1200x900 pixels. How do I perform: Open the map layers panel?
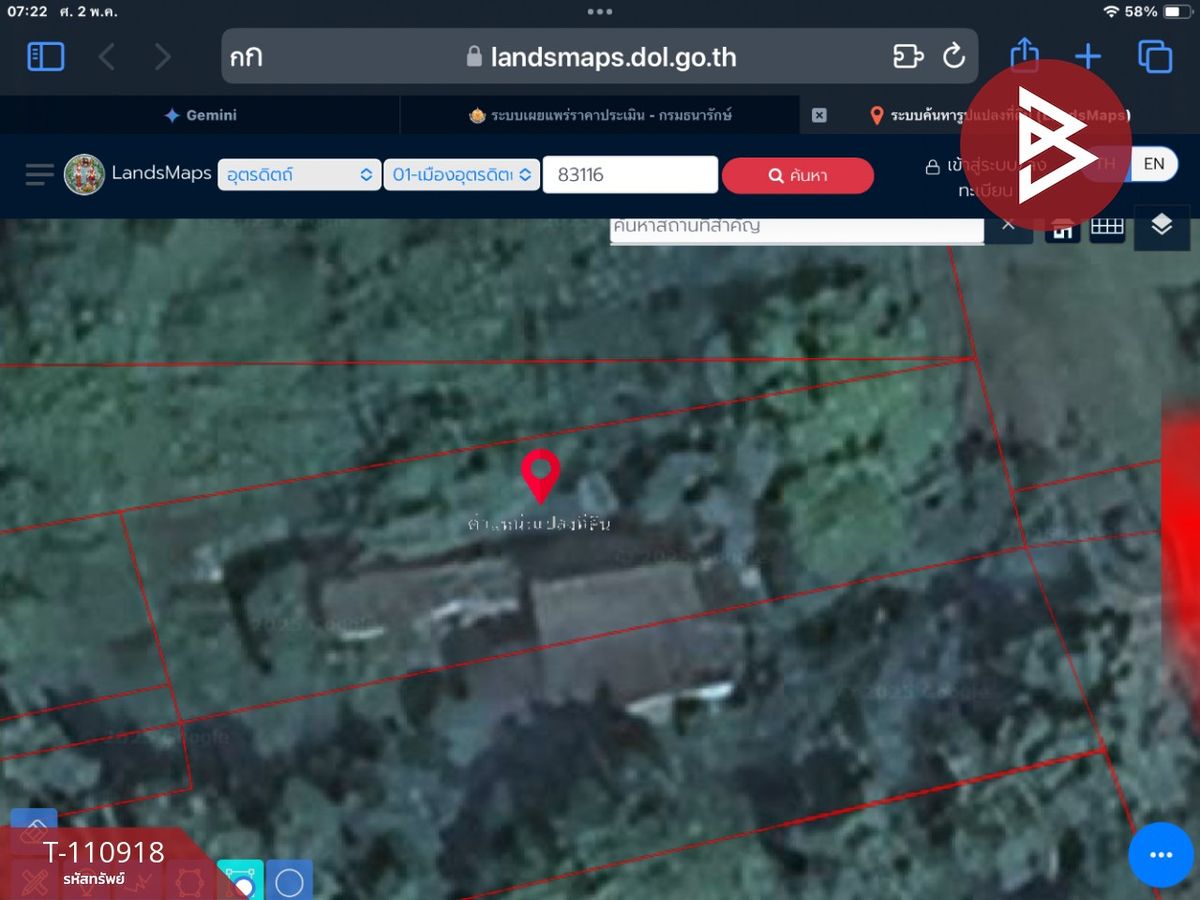point(1161,225)
